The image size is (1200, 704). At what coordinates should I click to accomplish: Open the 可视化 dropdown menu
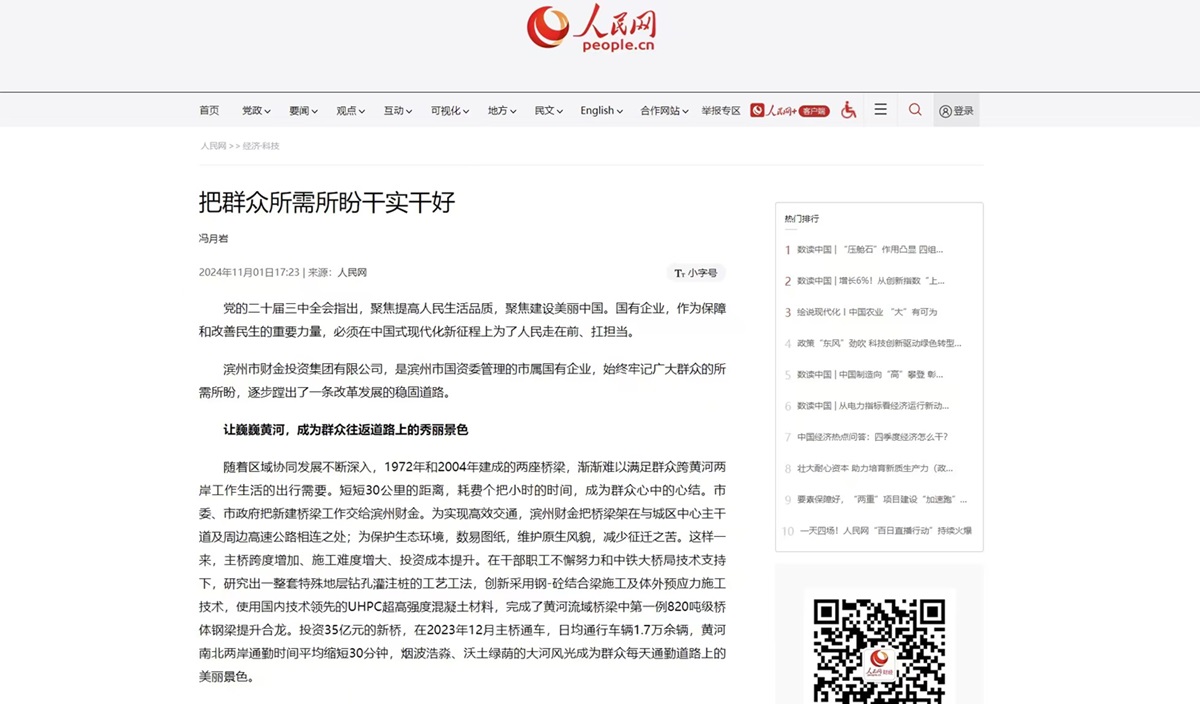[x=449, y=111]
